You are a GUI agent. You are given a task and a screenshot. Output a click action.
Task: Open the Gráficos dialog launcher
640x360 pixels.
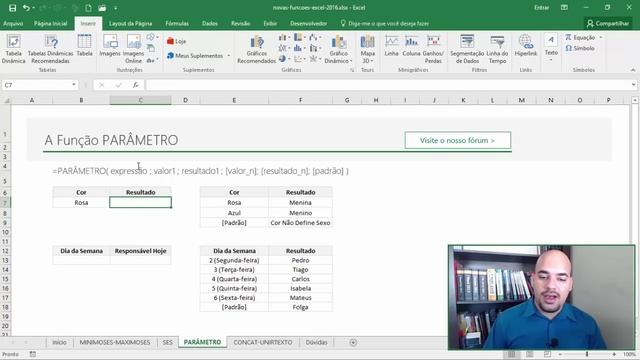point(352,70)
